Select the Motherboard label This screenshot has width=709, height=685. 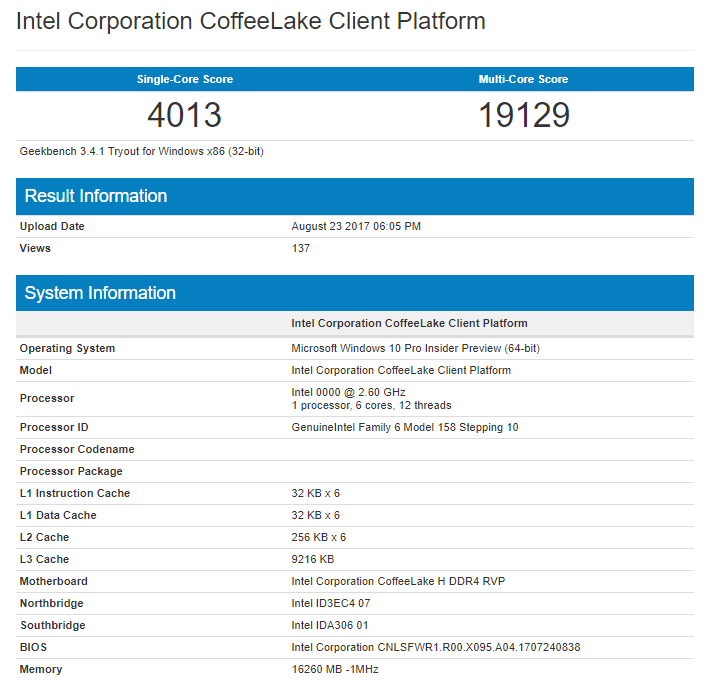click(x=54, y=581)
